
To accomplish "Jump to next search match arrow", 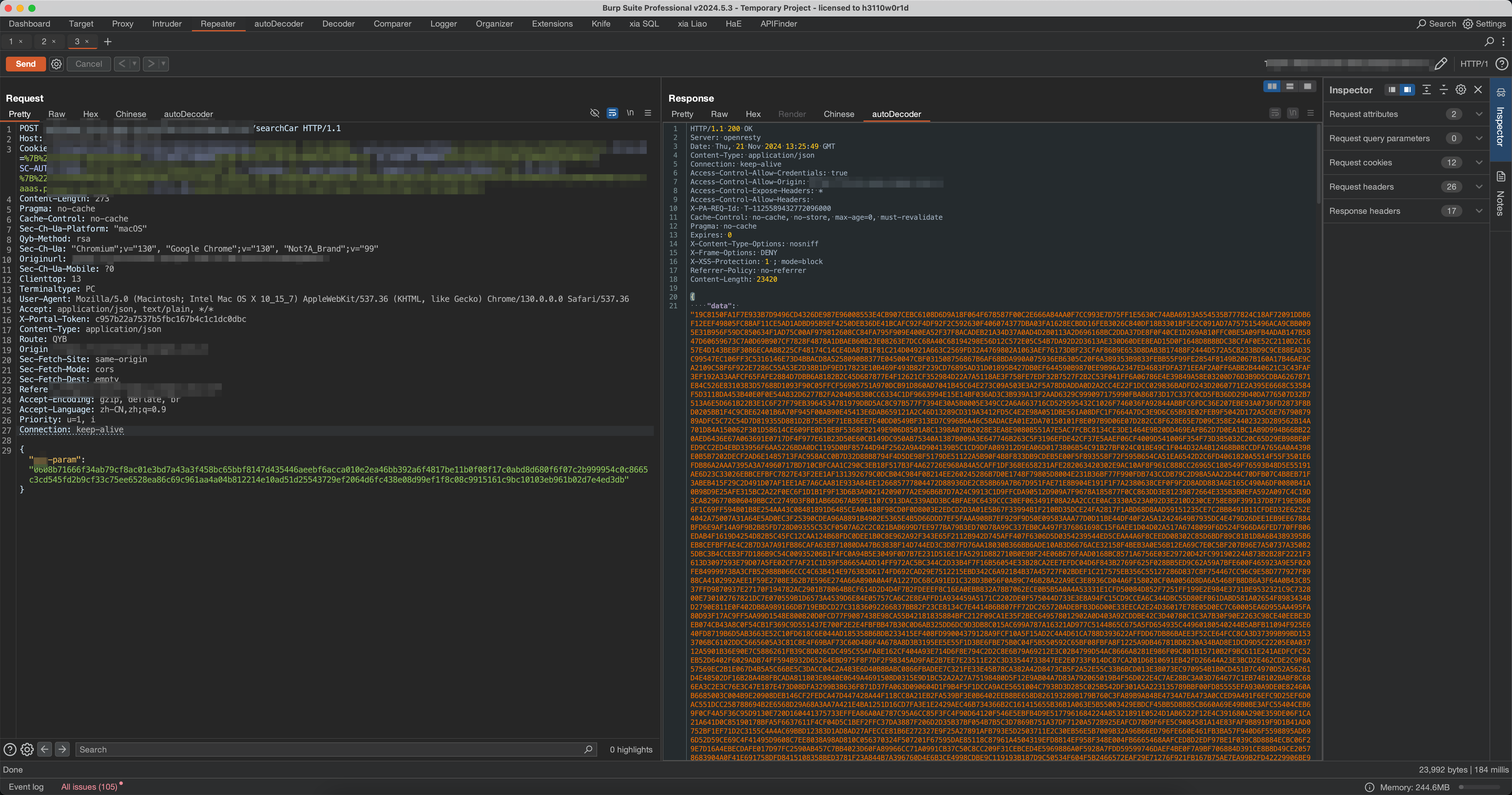I will [62, 749].
